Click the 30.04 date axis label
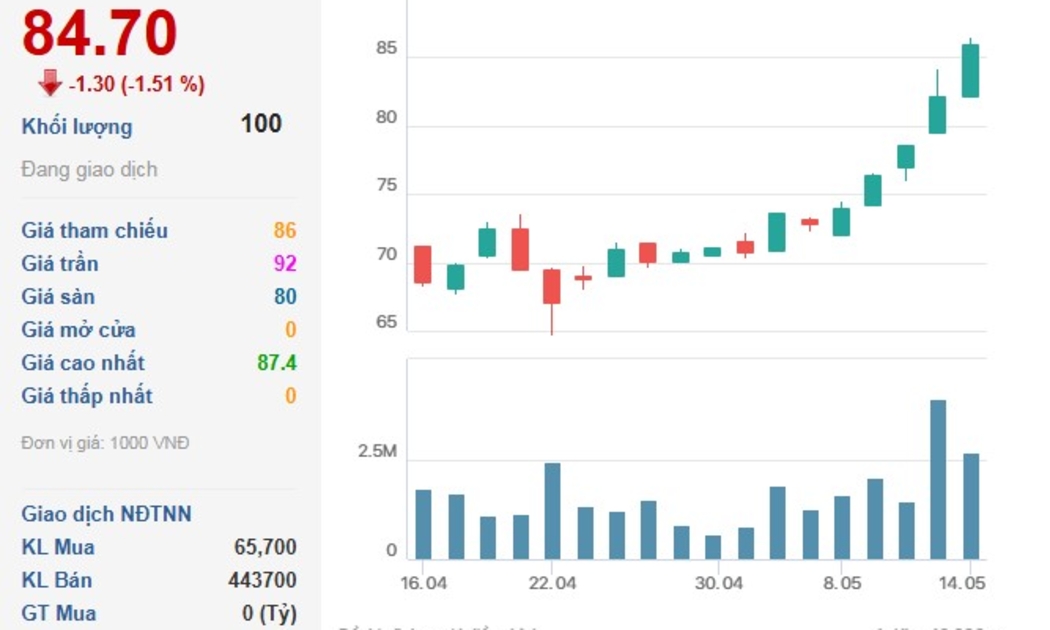 tap(719, 584)
